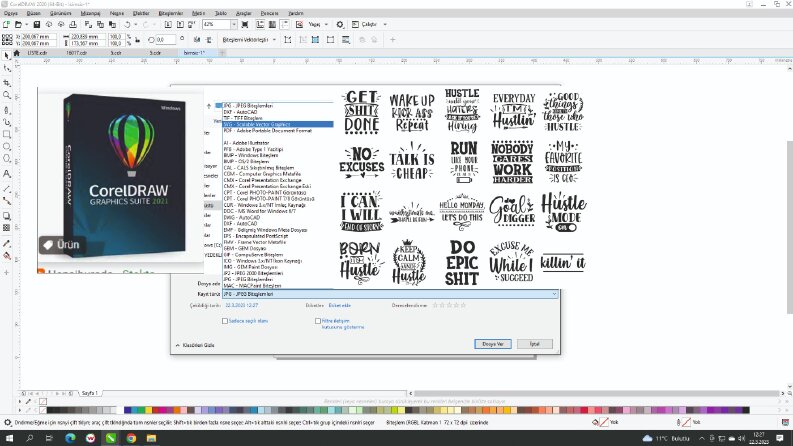793x446 pixels.
Task: Toggle the lock ratio icon
Action: [138, 40]
